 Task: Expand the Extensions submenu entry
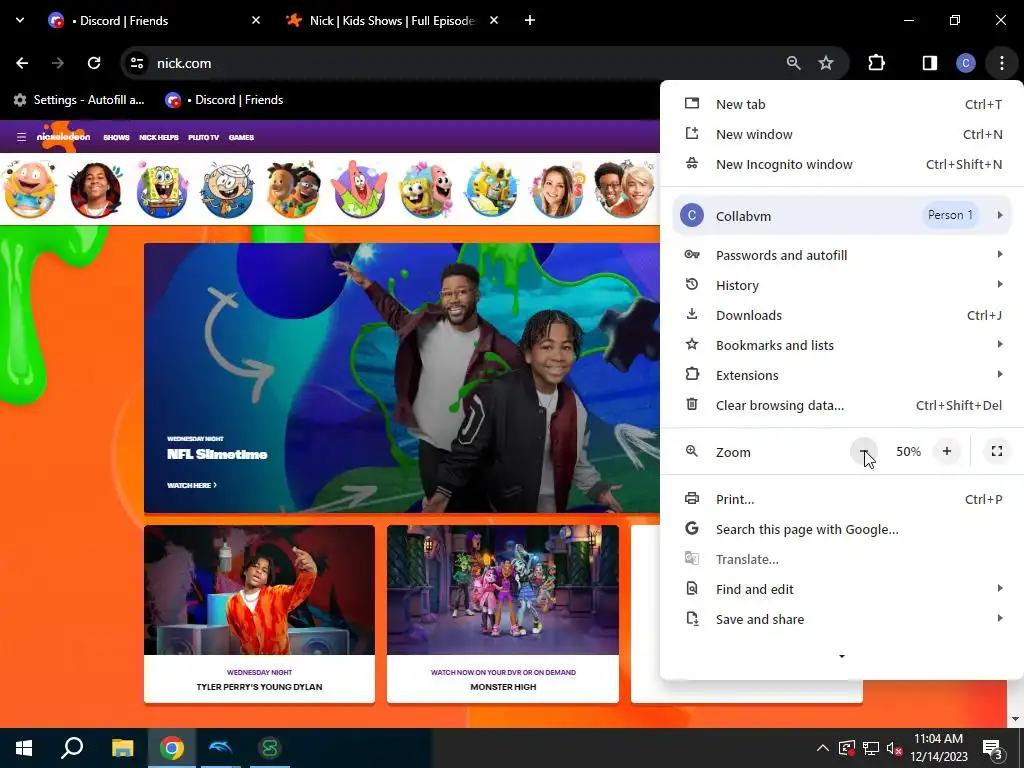click(x=842, y=375)
